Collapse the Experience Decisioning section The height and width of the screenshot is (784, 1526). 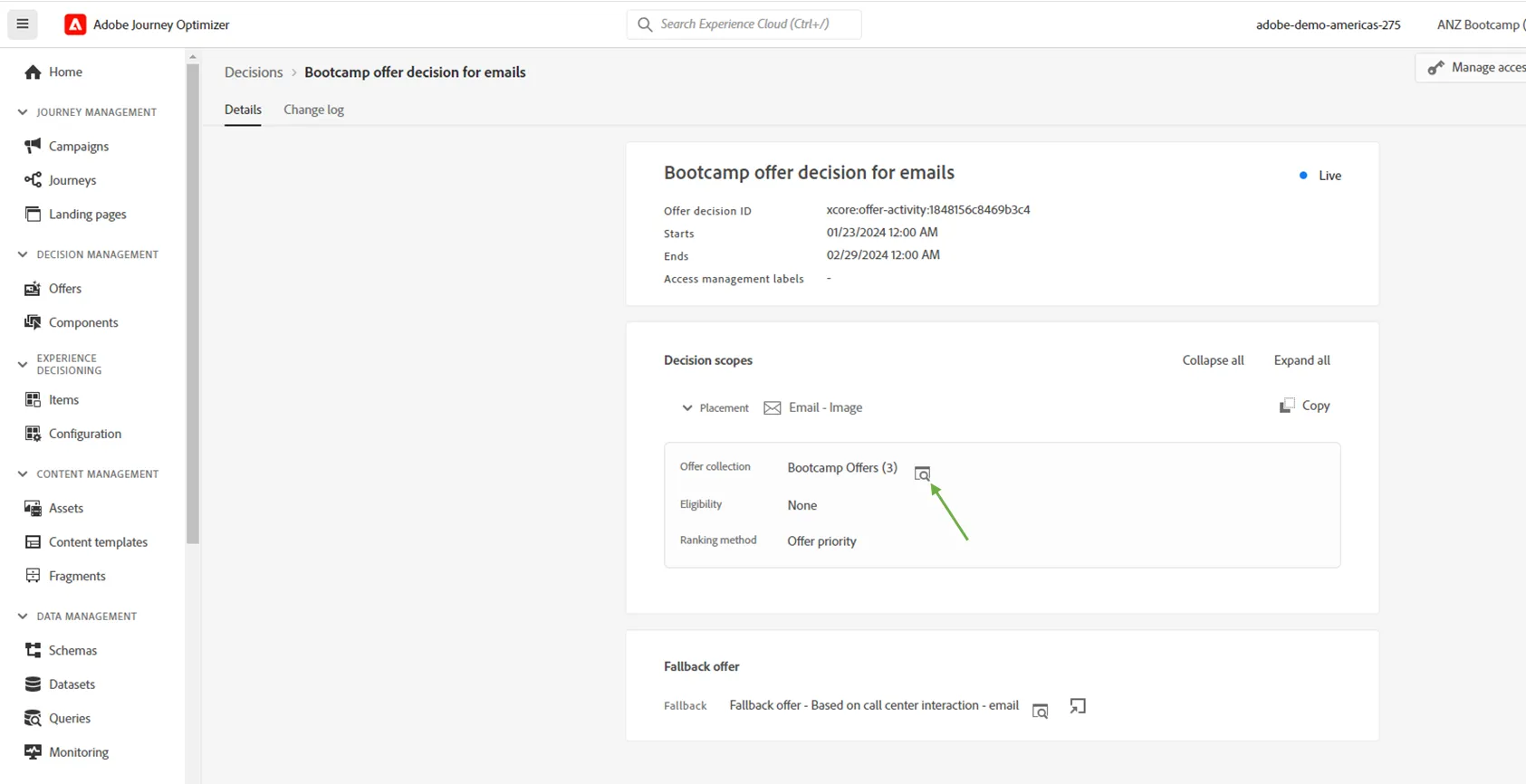pyautogui.click(x=23, y=364)
